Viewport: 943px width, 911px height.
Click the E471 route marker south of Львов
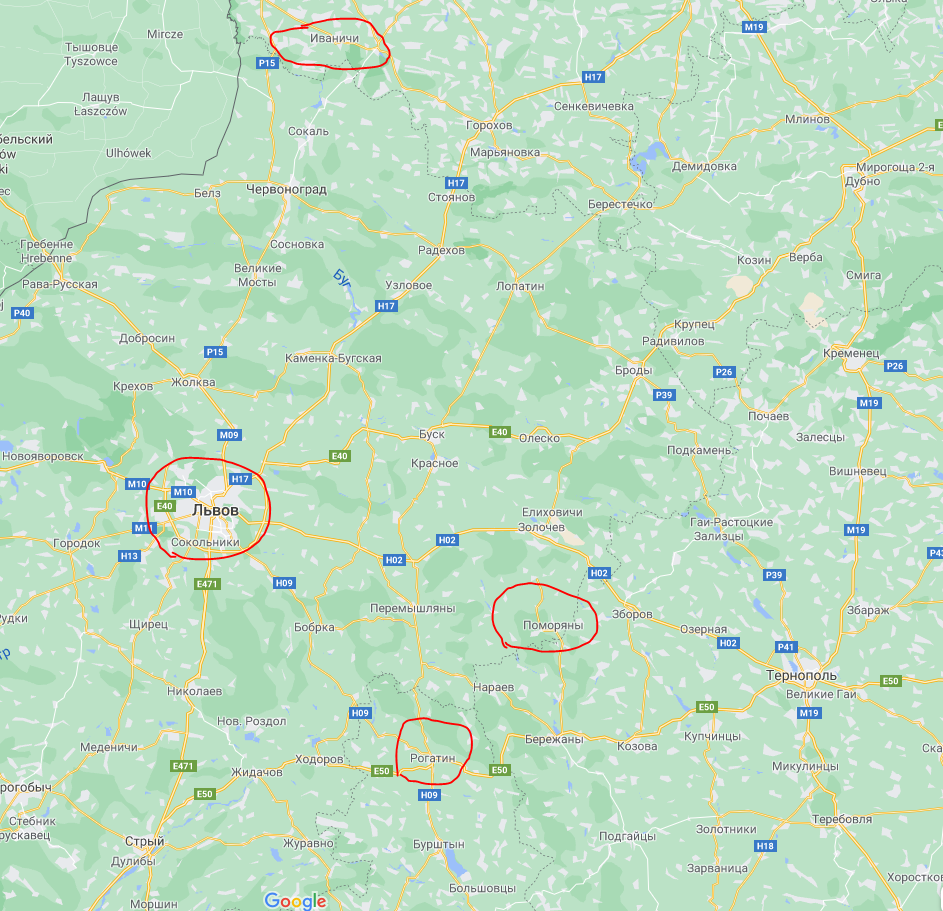point(207,584)
